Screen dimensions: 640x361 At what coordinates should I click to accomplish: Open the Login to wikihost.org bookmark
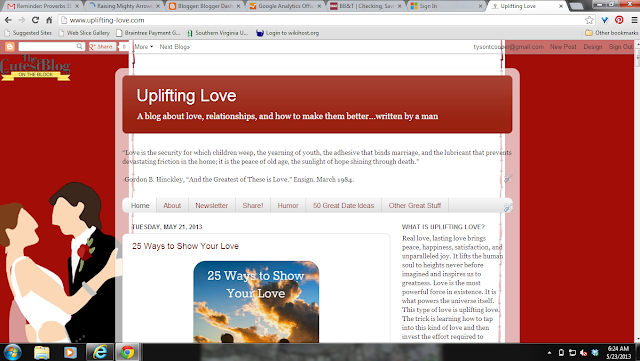[x=288, y=33]
